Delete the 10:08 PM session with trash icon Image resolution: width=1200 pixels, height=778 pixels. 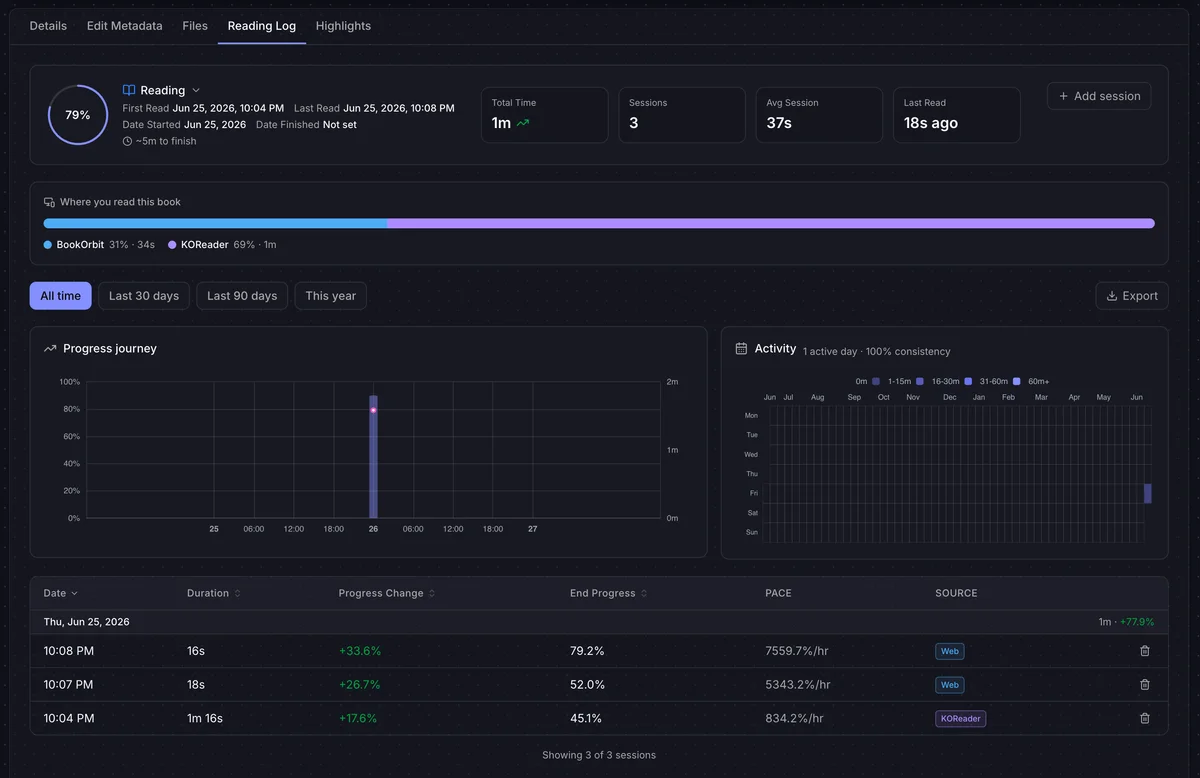point(1145,651)
